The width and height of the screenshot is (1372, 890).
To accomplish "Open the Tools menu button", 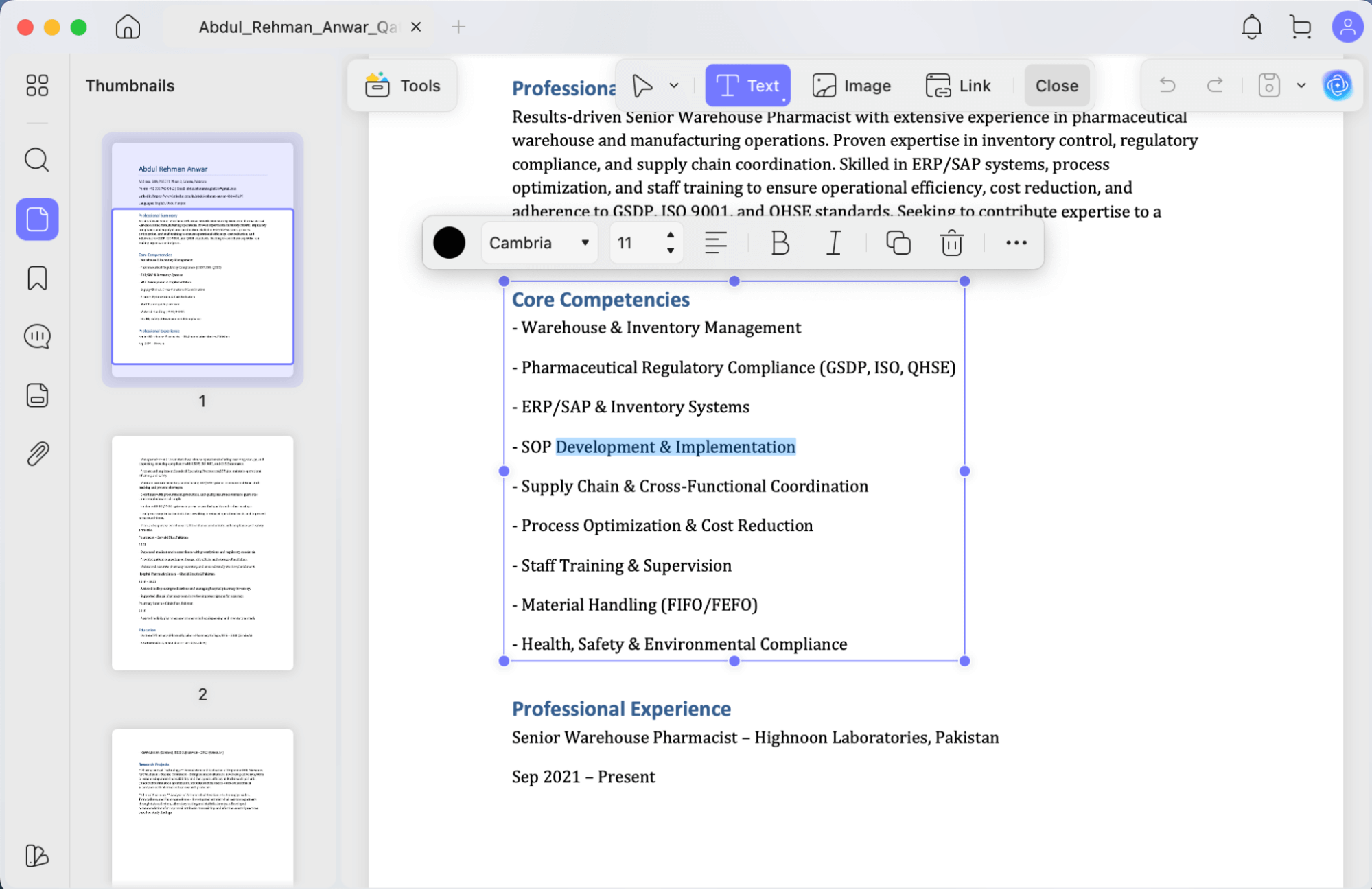I will point(402,86).
